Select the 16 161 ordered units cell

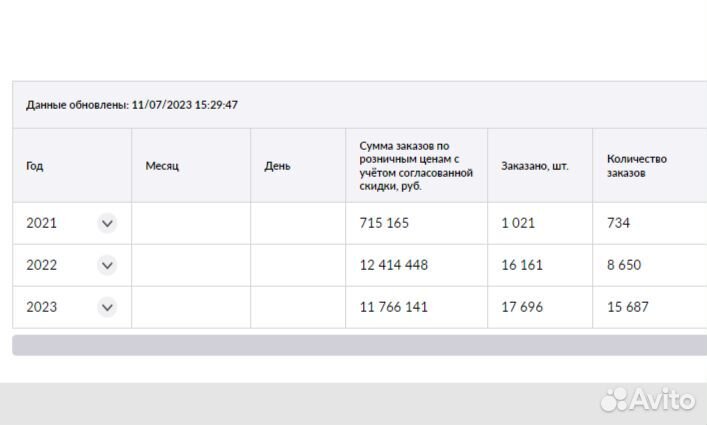[522, 266]
